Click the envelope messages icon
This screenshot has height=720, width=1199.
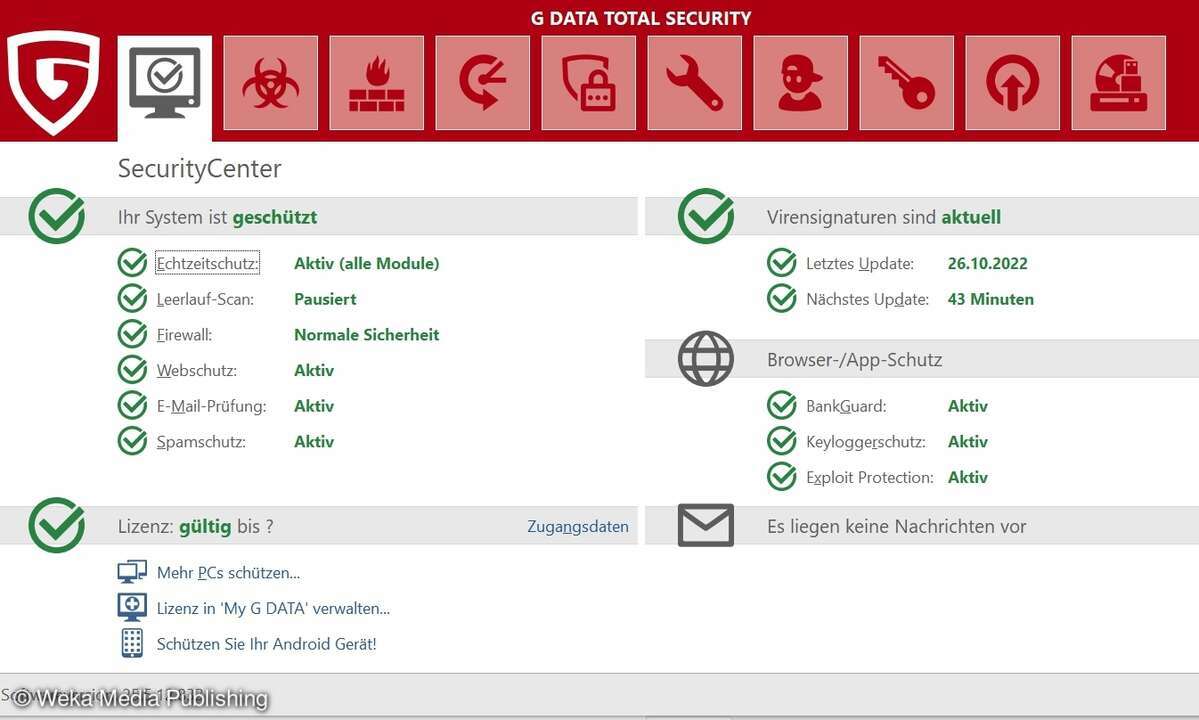[x=706, y=525]
